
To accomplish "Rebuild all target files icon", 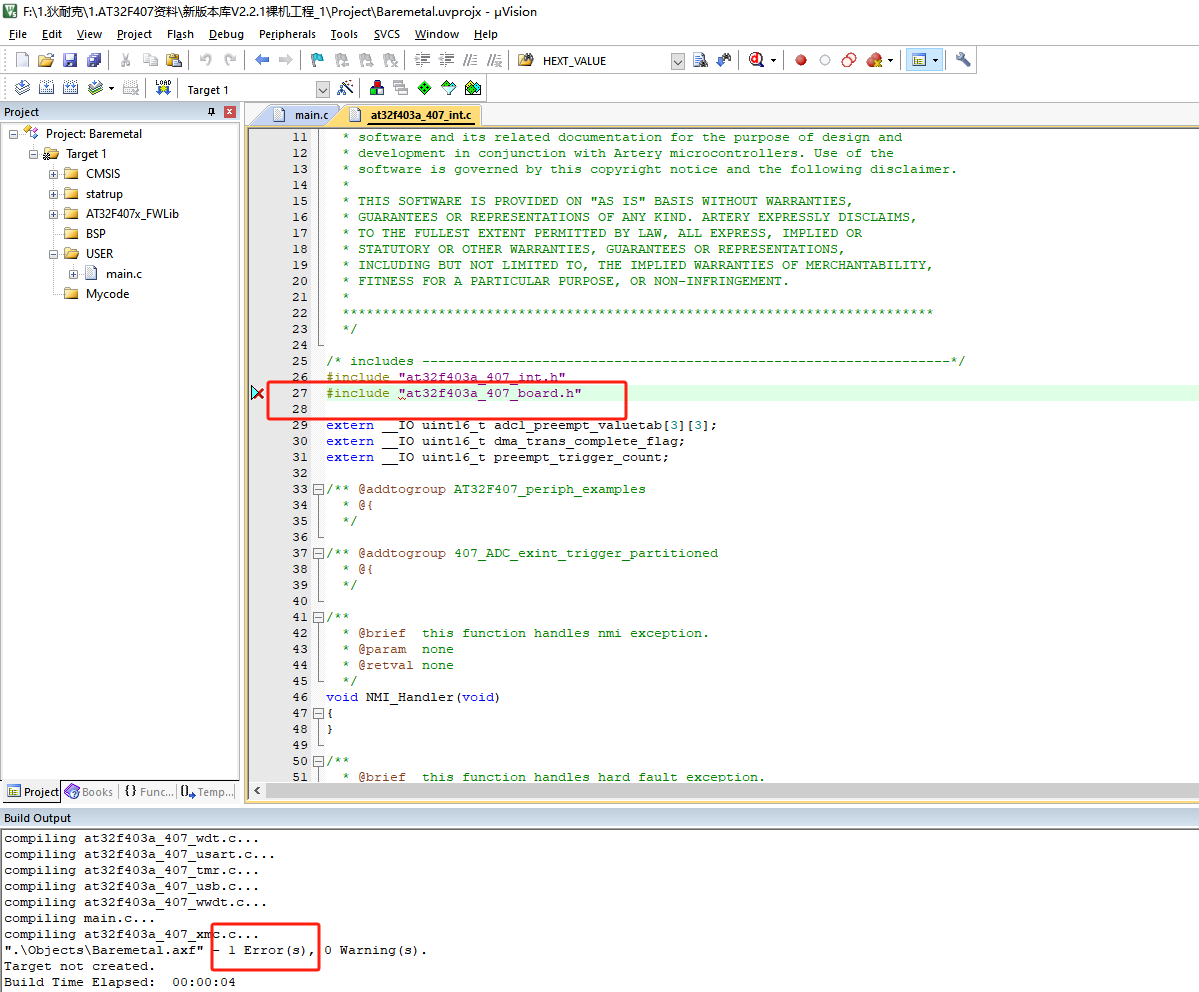I will [70, 89].
